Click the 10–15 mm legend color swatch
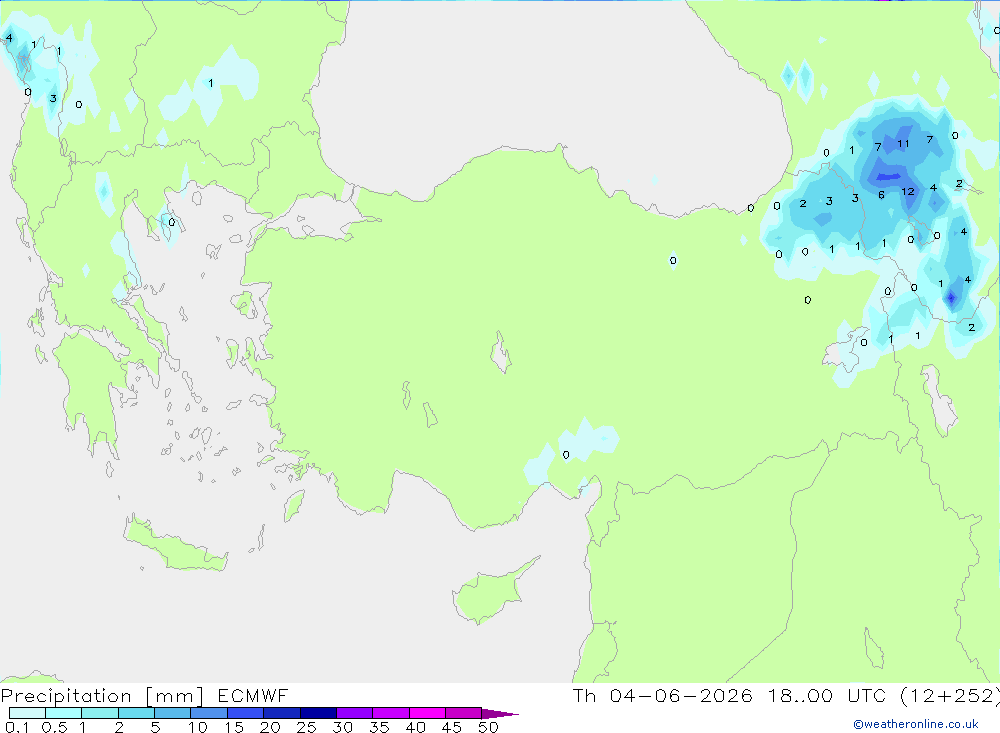The height and width of the screenshot is (733, 1000). click(209, 713)
